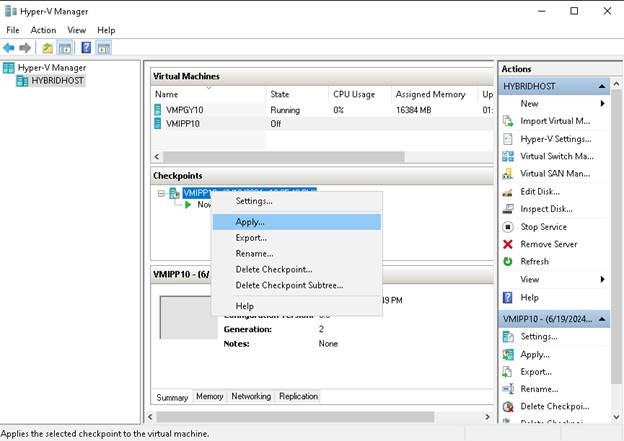Image resolution: width=624 pixels, height=441 pixels.
Task: Sort by the CPU Usage column header
Action: [360, 94]
